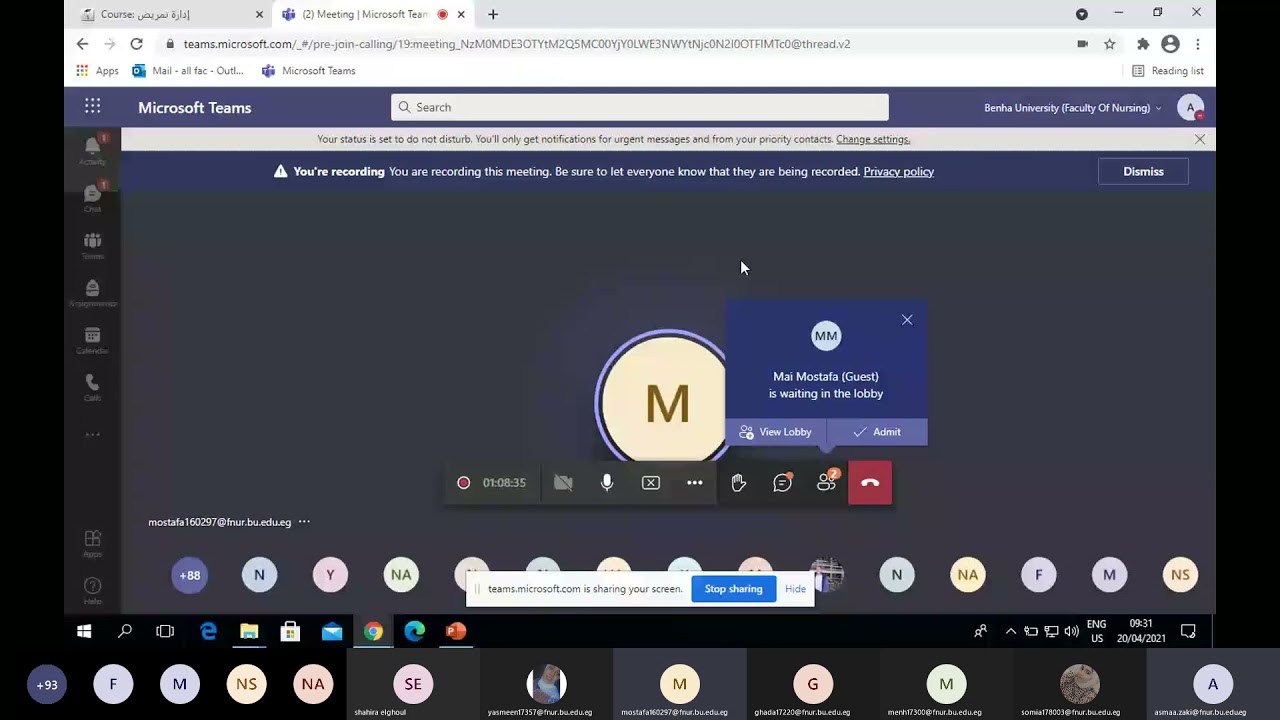Open PowerPoint from the Windows taskbar
The height and width of the screenshot is (720, 1280).
456,631
